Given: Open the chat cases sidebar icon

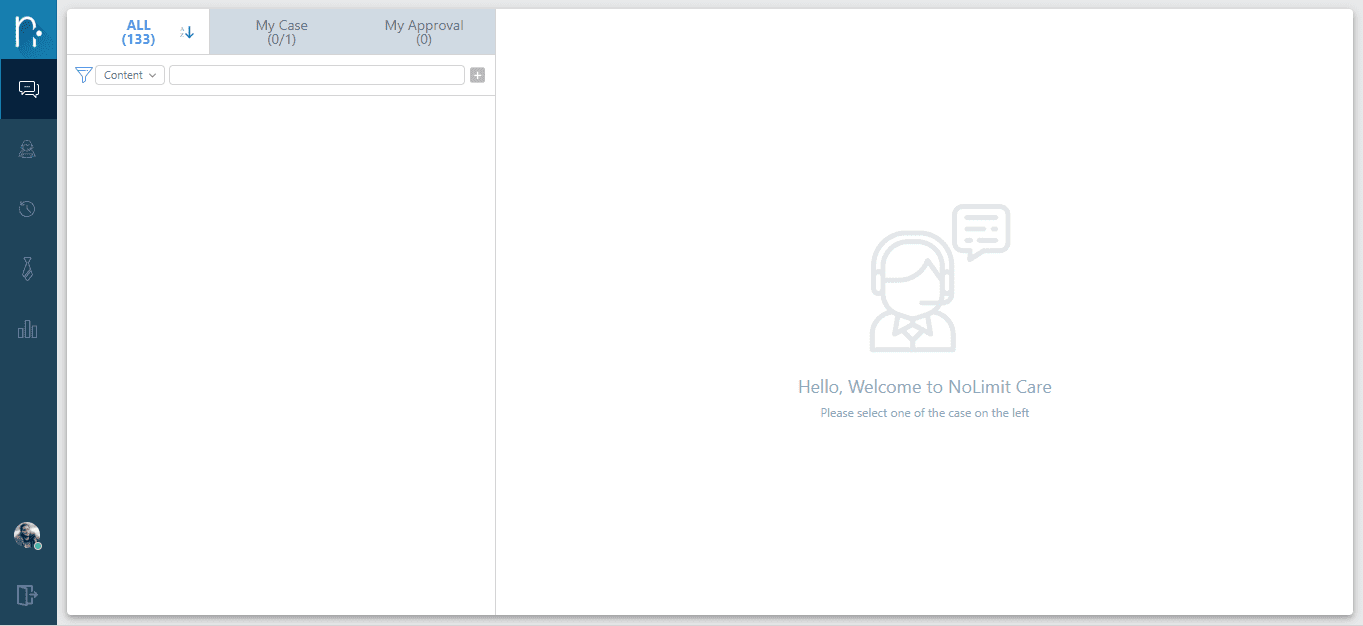Looking at the screenshot, I should [x=29, y=90].
